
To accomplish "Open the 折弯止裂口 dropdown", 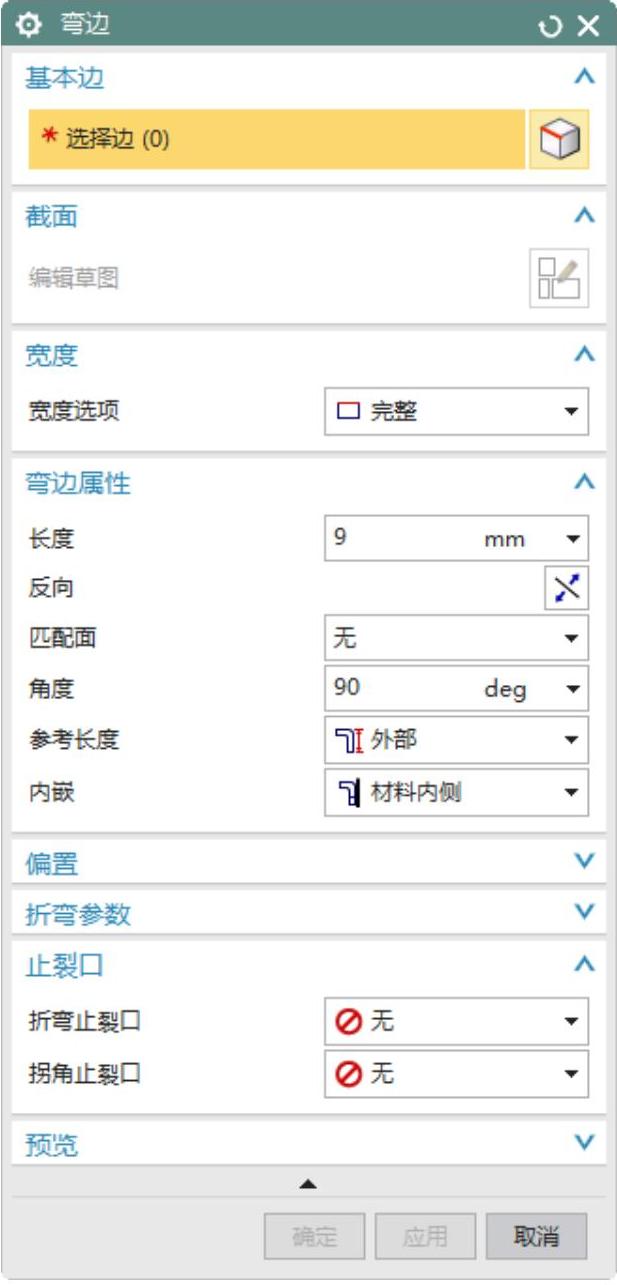I will (x=456, y=1021).
